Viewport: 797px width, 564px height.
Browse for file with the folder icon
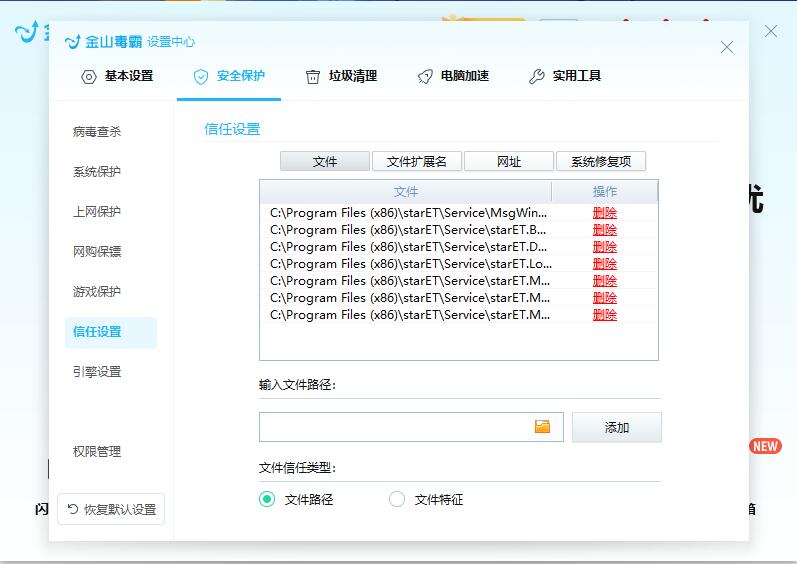(542, 426)
